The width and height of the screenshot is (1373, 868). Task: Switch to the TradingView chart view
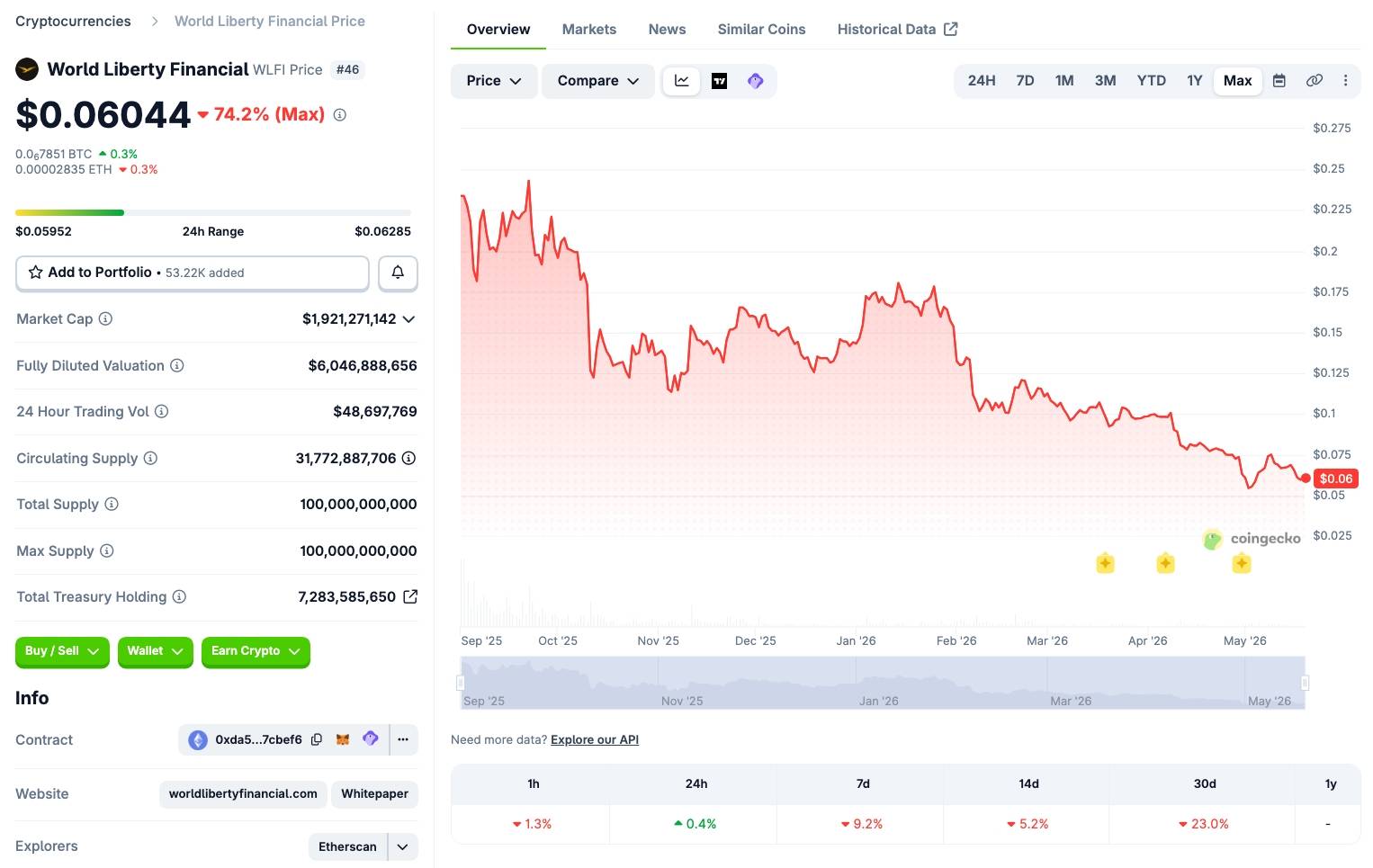click(719, 81)
